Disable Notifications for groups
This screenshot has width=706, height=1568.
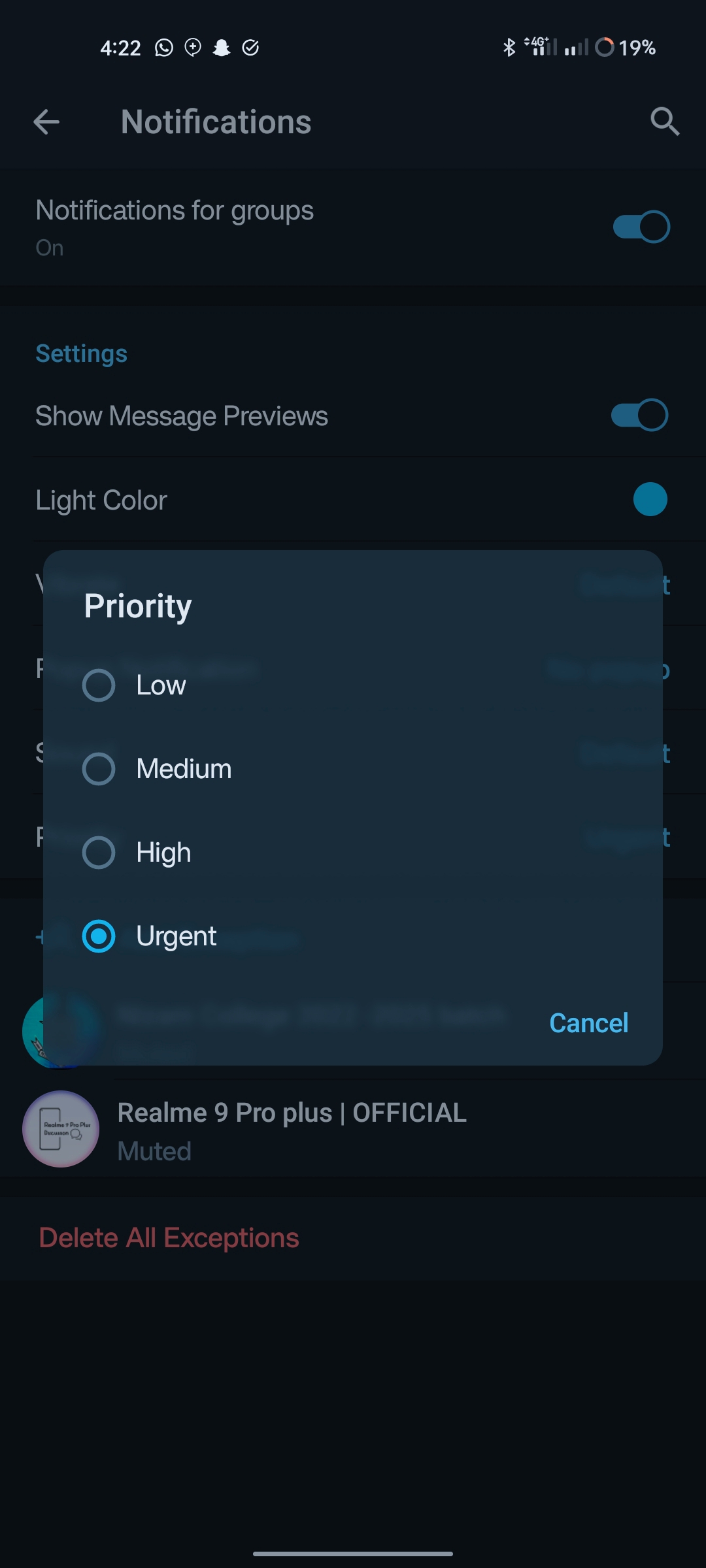tap(641, 227)
